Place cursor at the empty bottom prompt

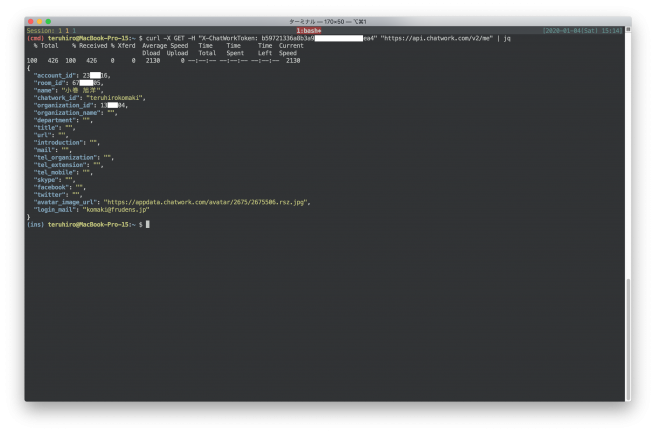147,224
